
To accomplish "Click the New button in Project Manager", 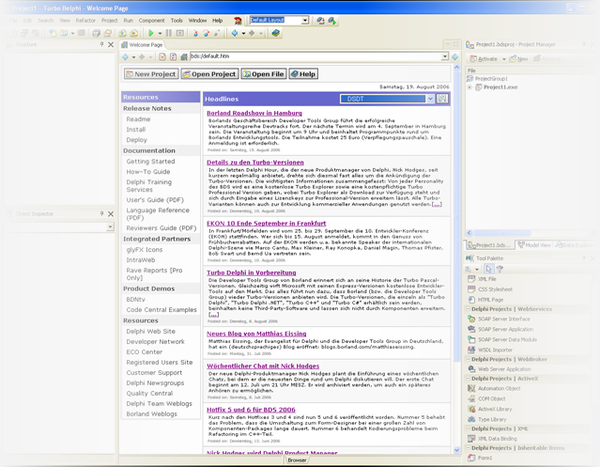I will [519, 59].
